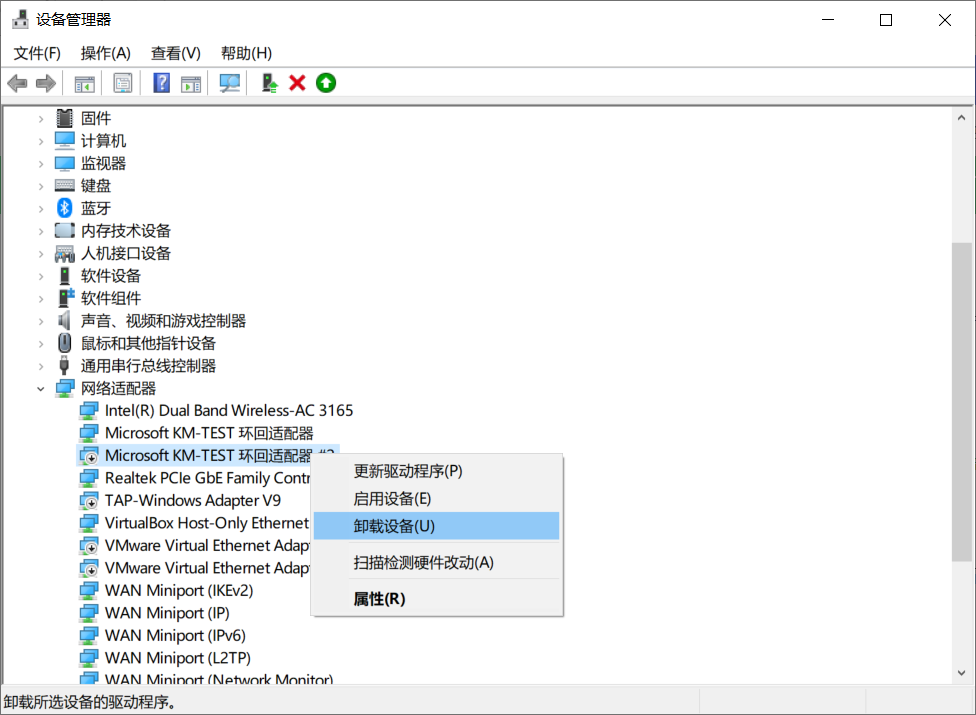Click the scrollbar down arrow
The height and width of the screenshot is (715, 976).
(x=962, y=673)
